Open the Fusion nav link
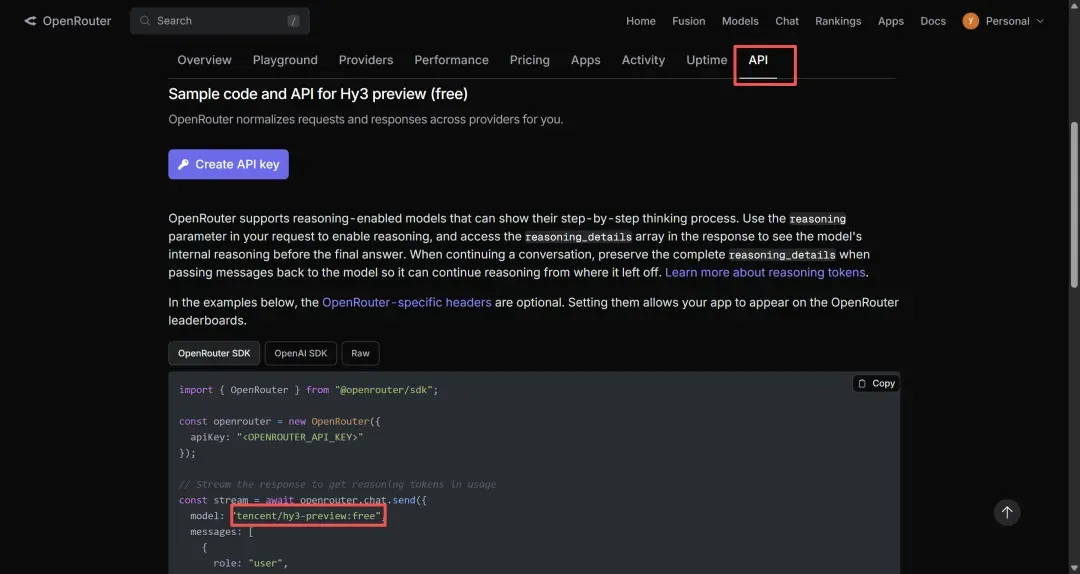 pyautogui.click(x=689, y=21)
